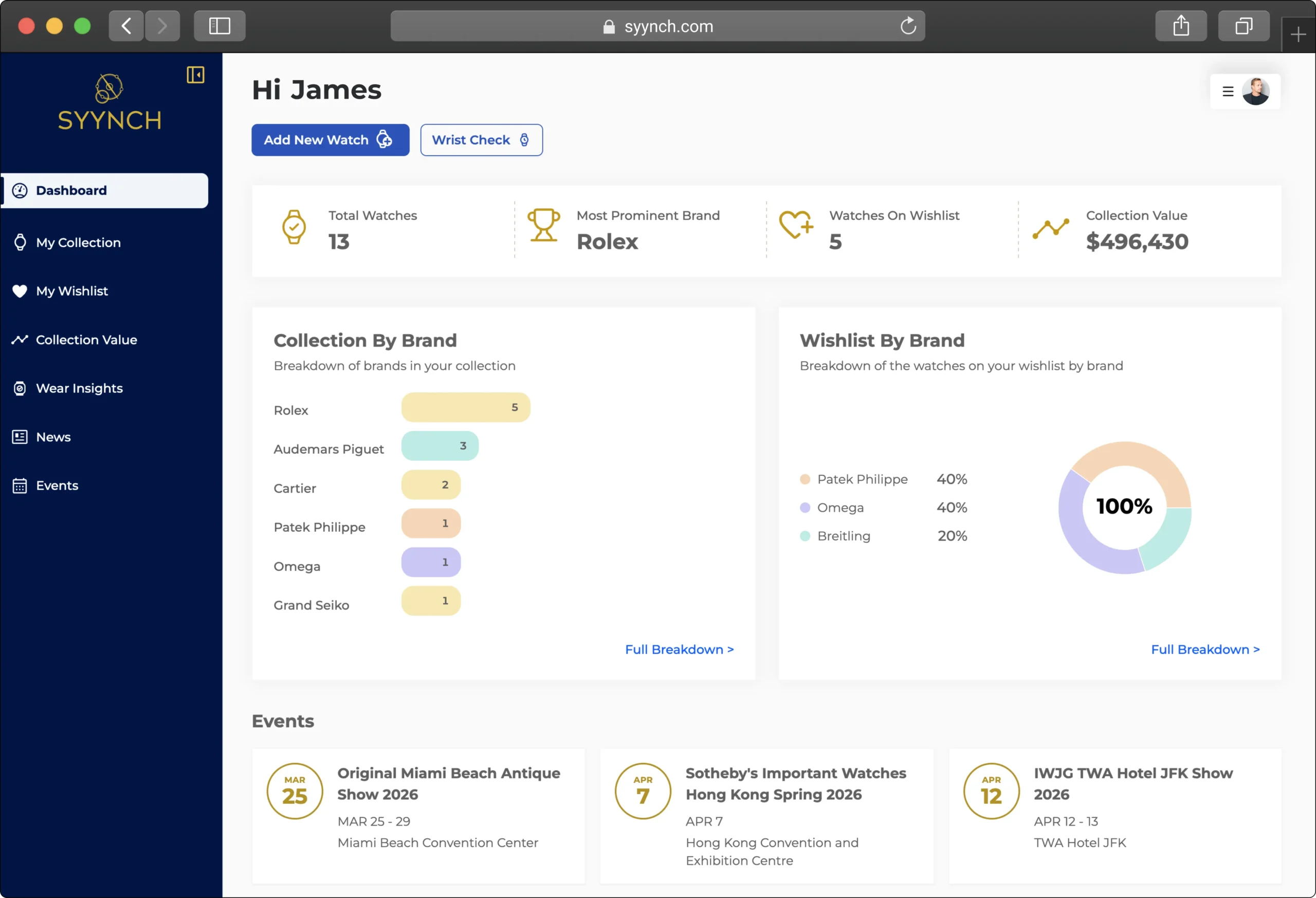Click the 100% donut chart center
Image resolution: width=1316 pixels, height=898 pixels.
pyautogui.click(x=1124, y=507)
